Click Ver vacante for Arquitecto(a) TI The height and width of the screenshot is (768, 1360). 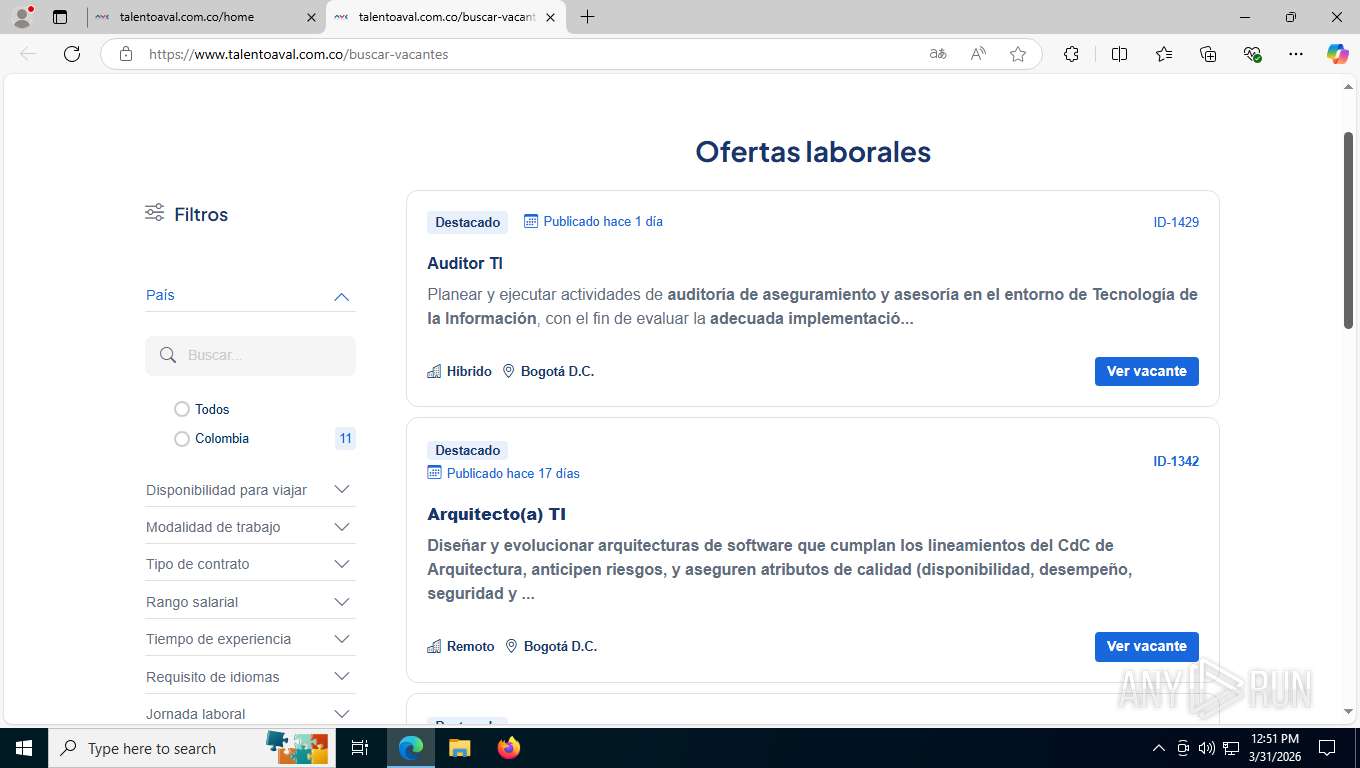tap(1146, 646)
